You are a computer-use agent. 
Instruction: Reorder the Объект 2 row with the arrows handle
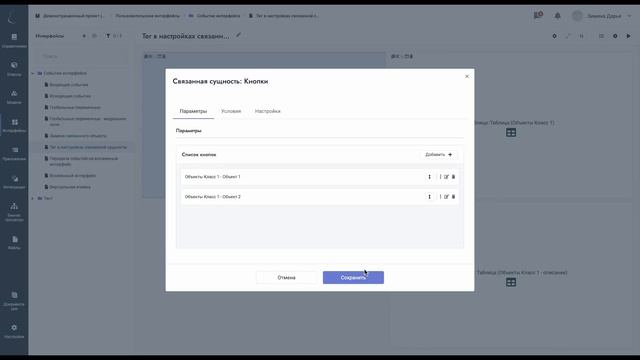coord(429,197)
